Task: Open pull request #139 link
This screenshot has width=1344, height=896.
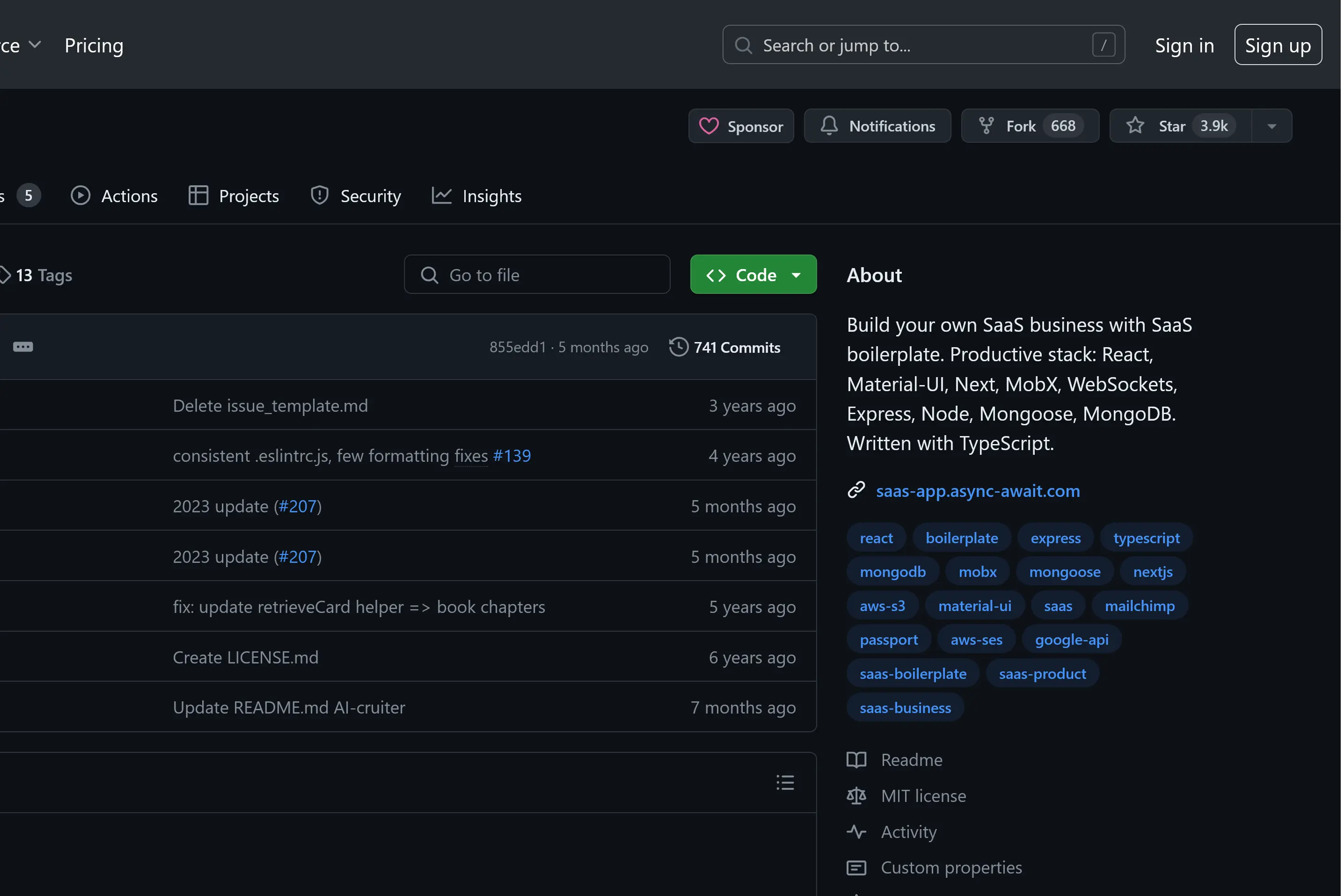Action: click(x=511, y=455)
